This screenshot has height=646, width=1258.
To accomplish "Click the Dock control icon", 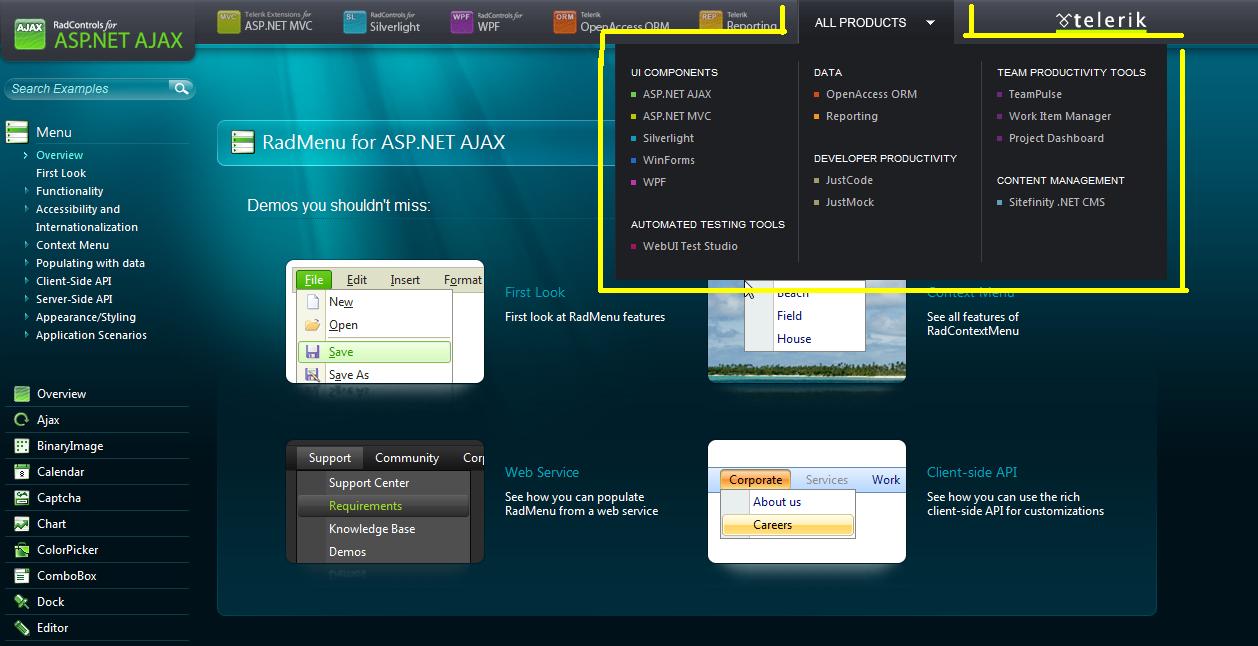I will [x=21, y=602].
